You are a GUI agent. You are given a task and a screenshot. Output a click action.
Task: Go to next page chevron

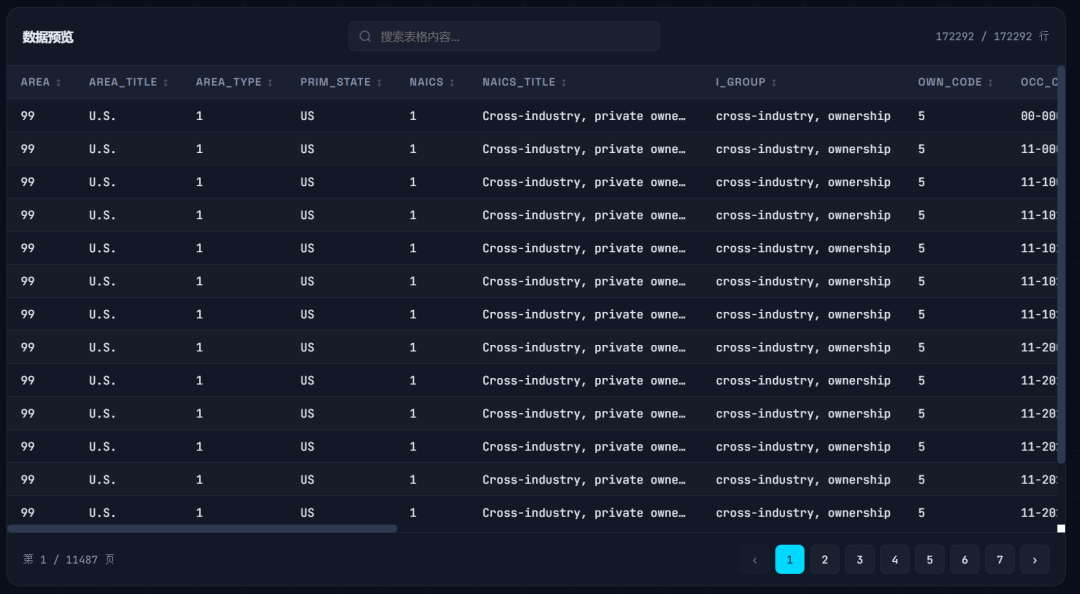[x=1035, y=560]
